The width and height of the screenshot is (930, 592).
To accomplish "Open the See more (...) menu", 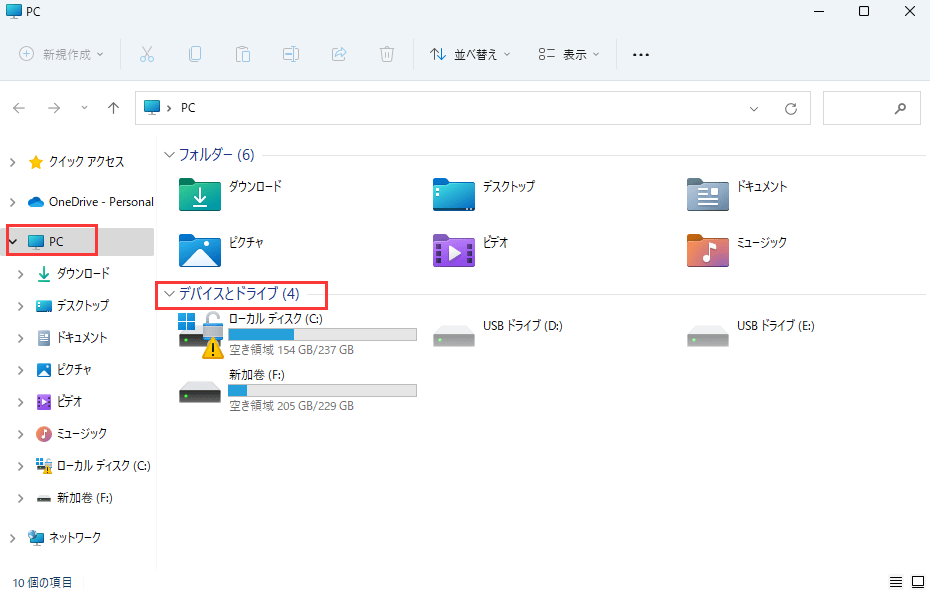I will point(640,54).
